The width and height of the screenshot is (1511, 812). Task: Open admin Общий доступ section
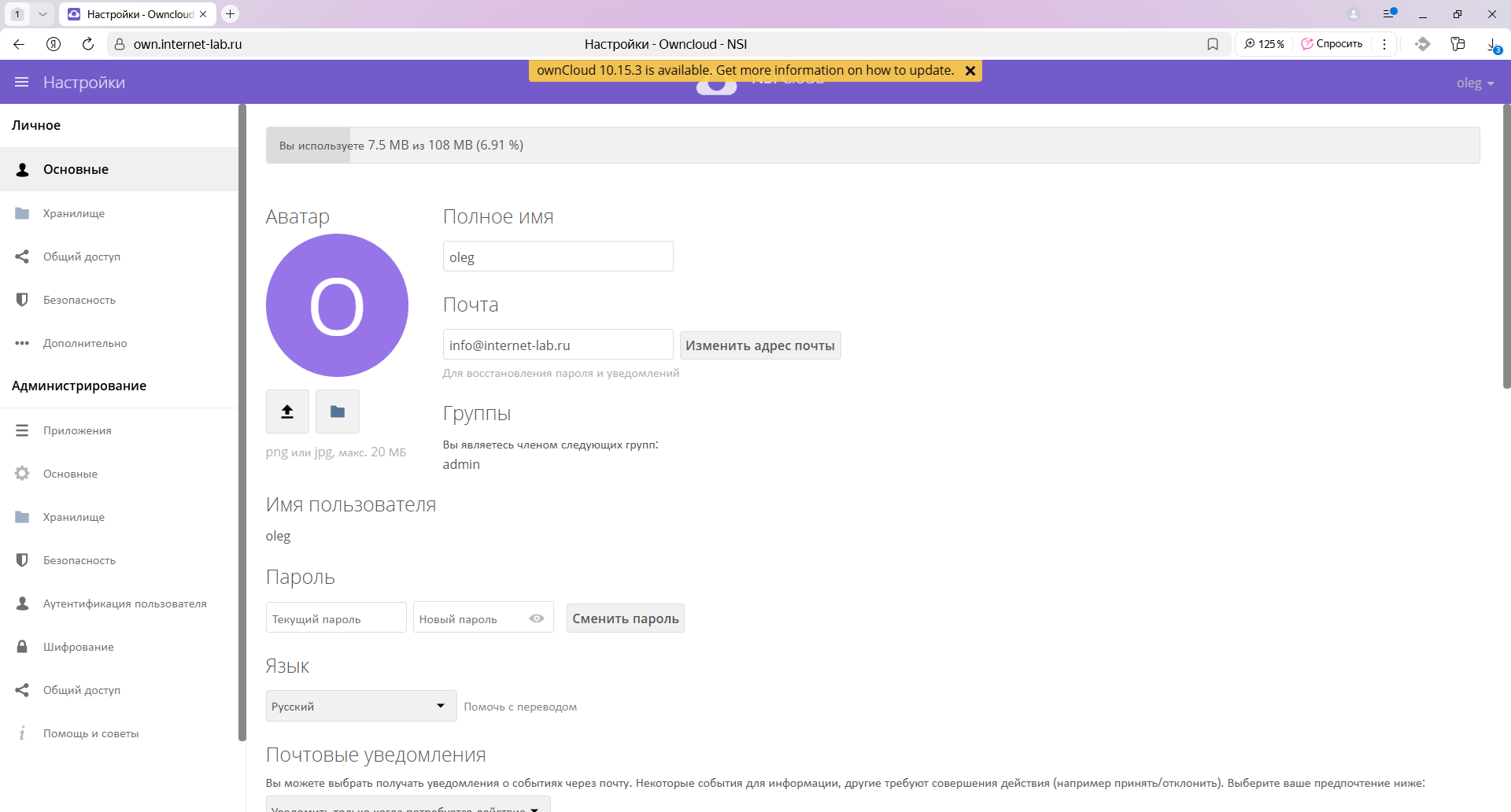tap(119, 690)
